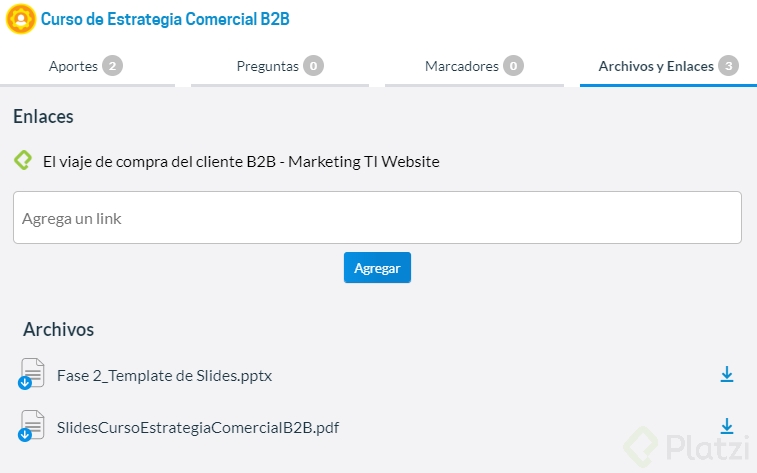The image size is (757, 473).
Task: Click the course badge icon beside the title
Action: click(21, 19)
